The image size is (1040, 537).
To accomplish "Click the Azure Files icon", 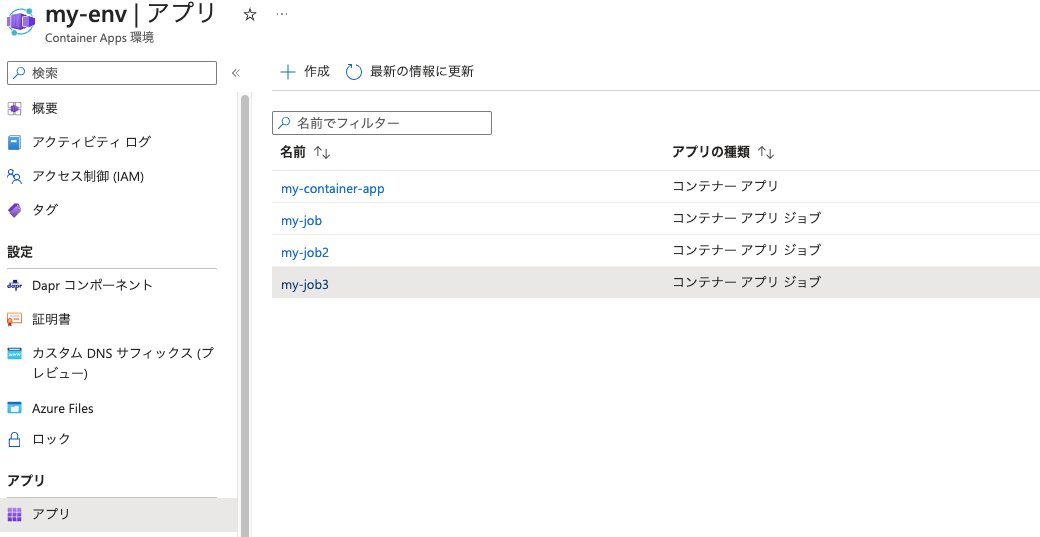I will click(14, 408).
